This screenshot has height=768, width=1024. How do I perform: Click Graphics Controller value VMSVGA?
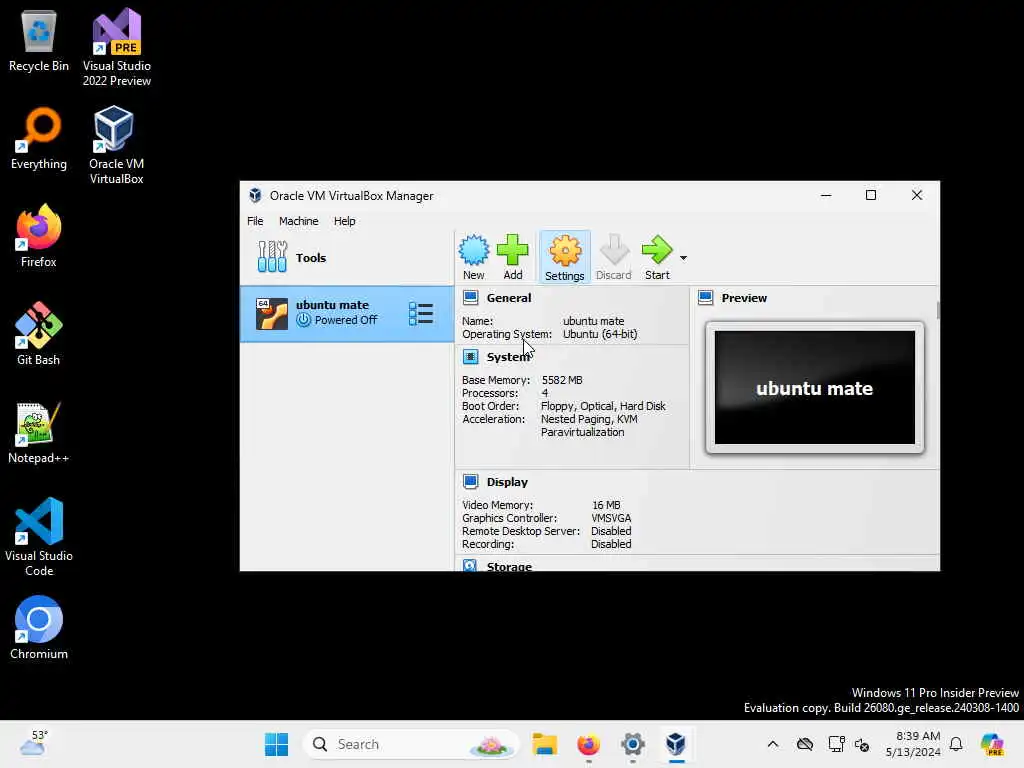pos(611,518)
